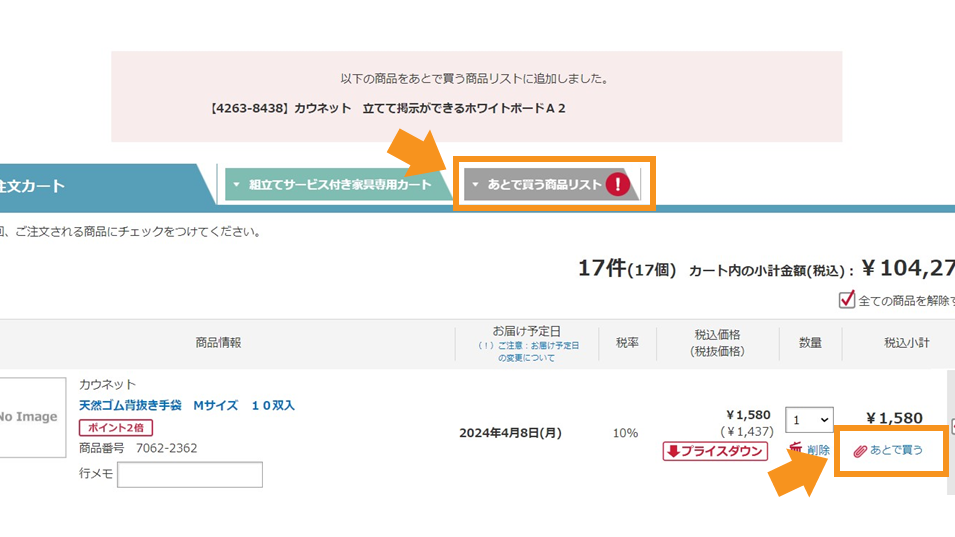Switch to the 注文カート tab
This screenshot has width=955, height=537.
tap(40, 186)
